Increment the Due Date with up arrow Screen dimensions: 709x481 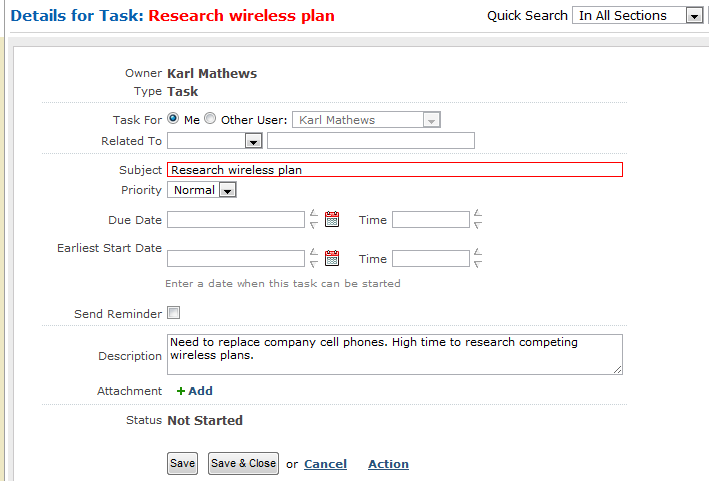314,214
